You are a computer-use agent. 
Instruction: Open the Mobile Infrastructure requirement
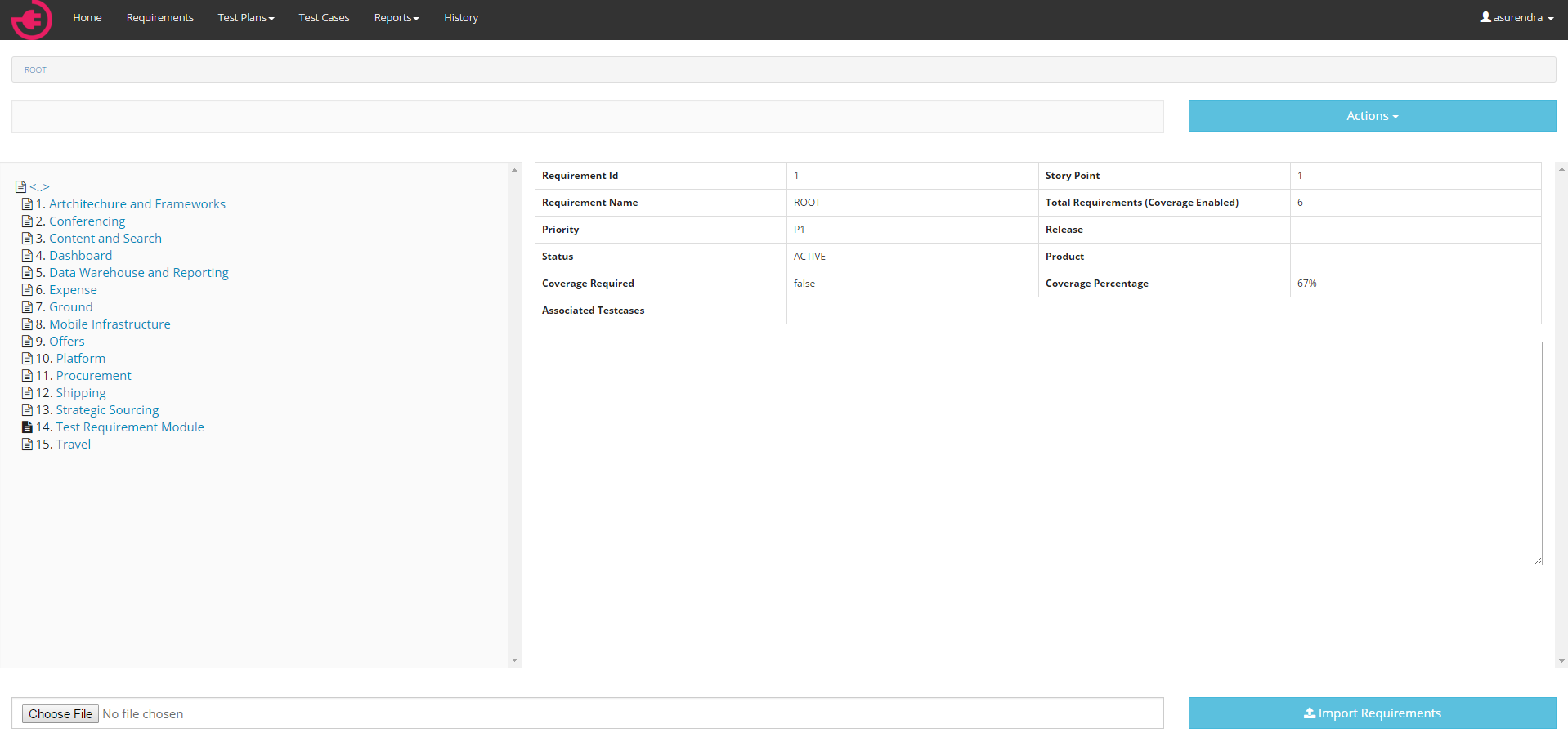tap(110, 324)
